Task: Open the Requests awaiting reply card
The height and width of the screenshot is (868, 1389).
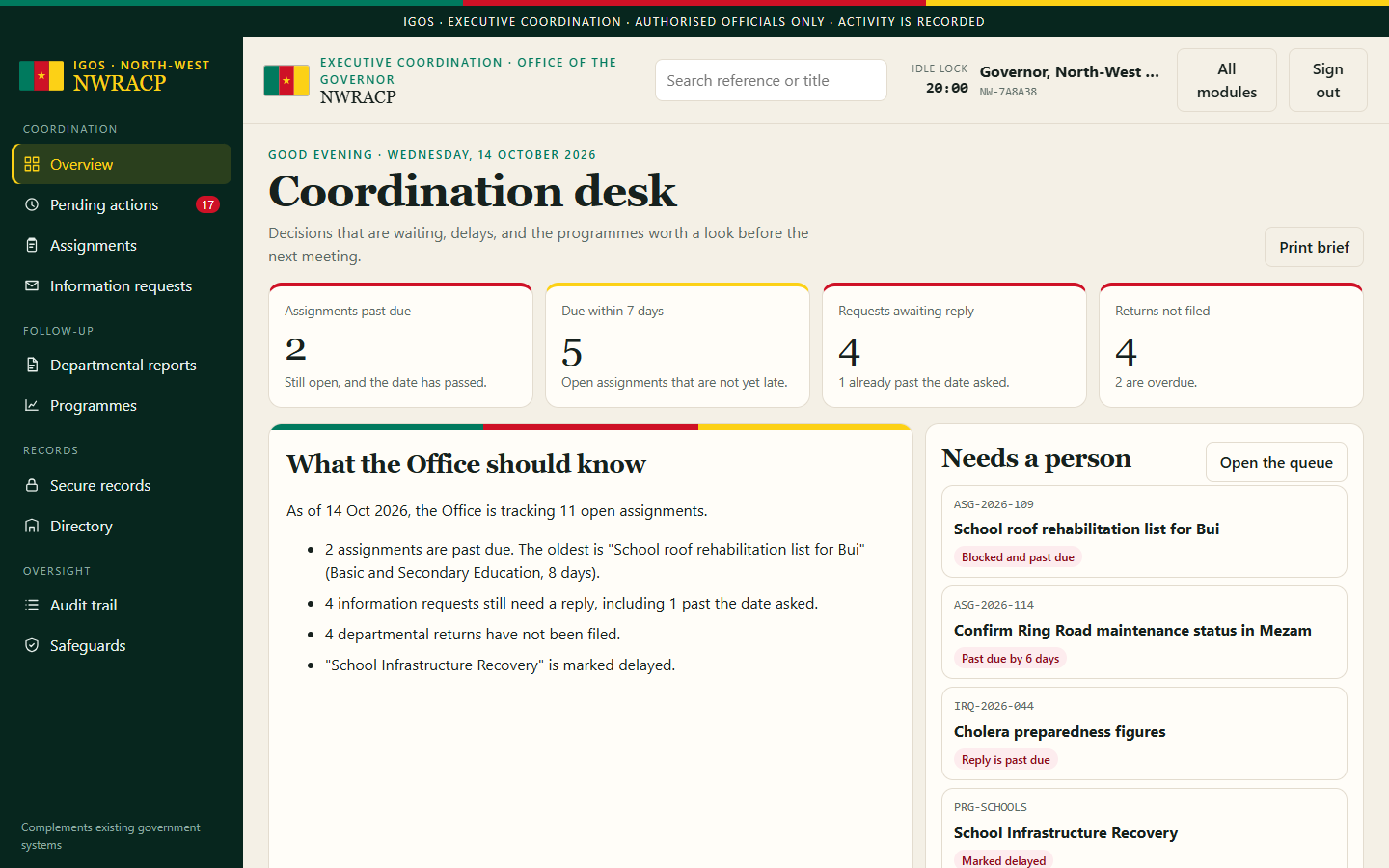Action: point(954,345)
